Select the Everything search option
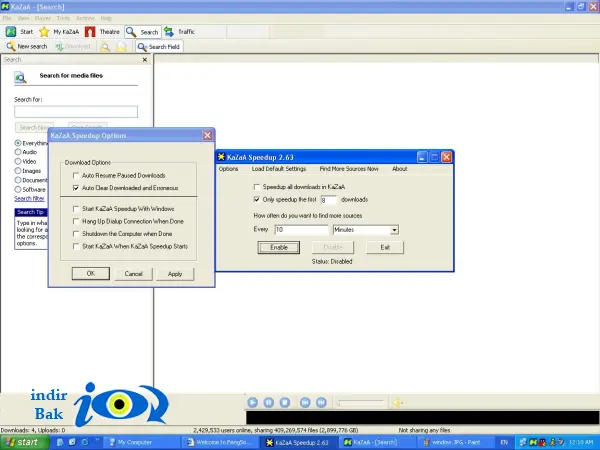This screenshot has width=600, height=450. pyautogui.click(x=18, y=143)
